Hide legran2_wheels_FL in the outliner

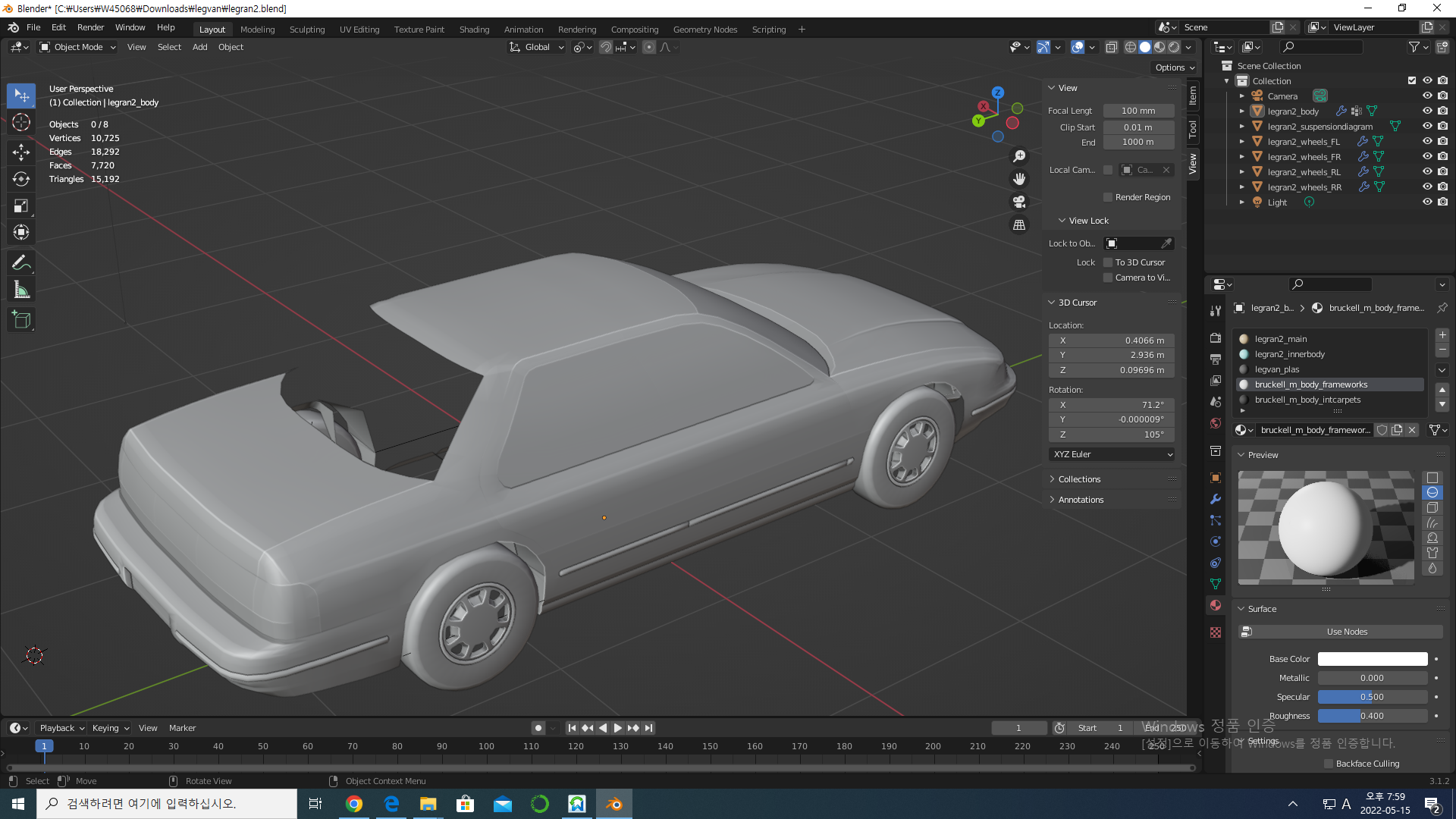click(x=1426, y=142)
